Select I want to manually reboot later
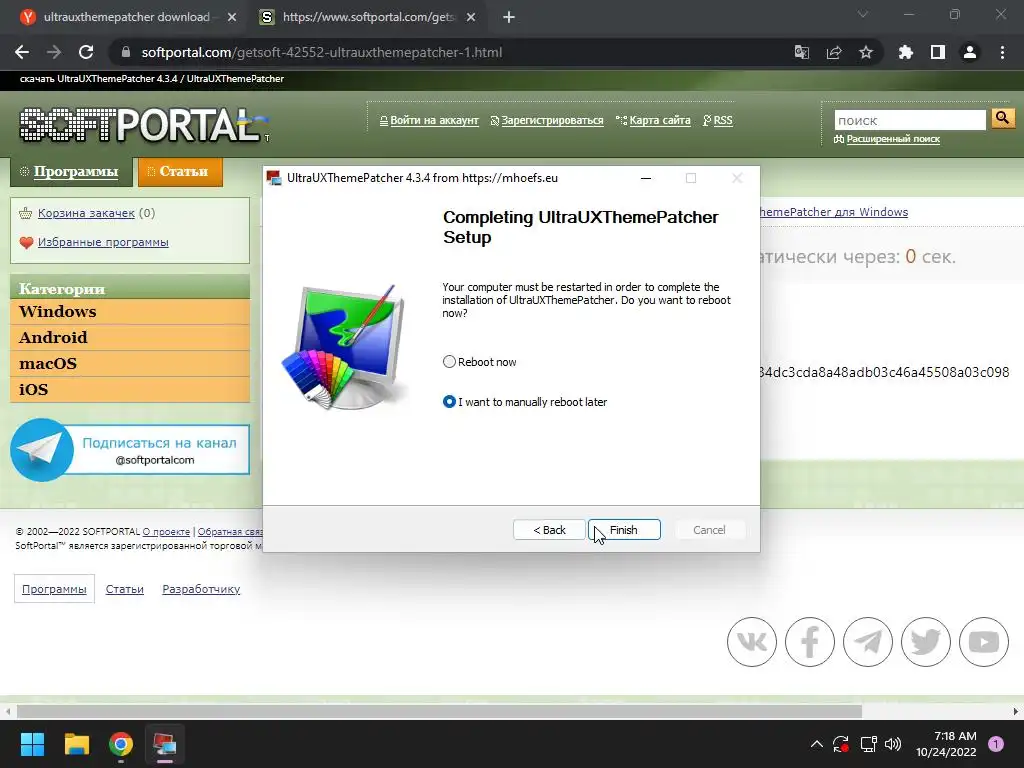Screen dimensions: 1024x768 coord(449,402)
